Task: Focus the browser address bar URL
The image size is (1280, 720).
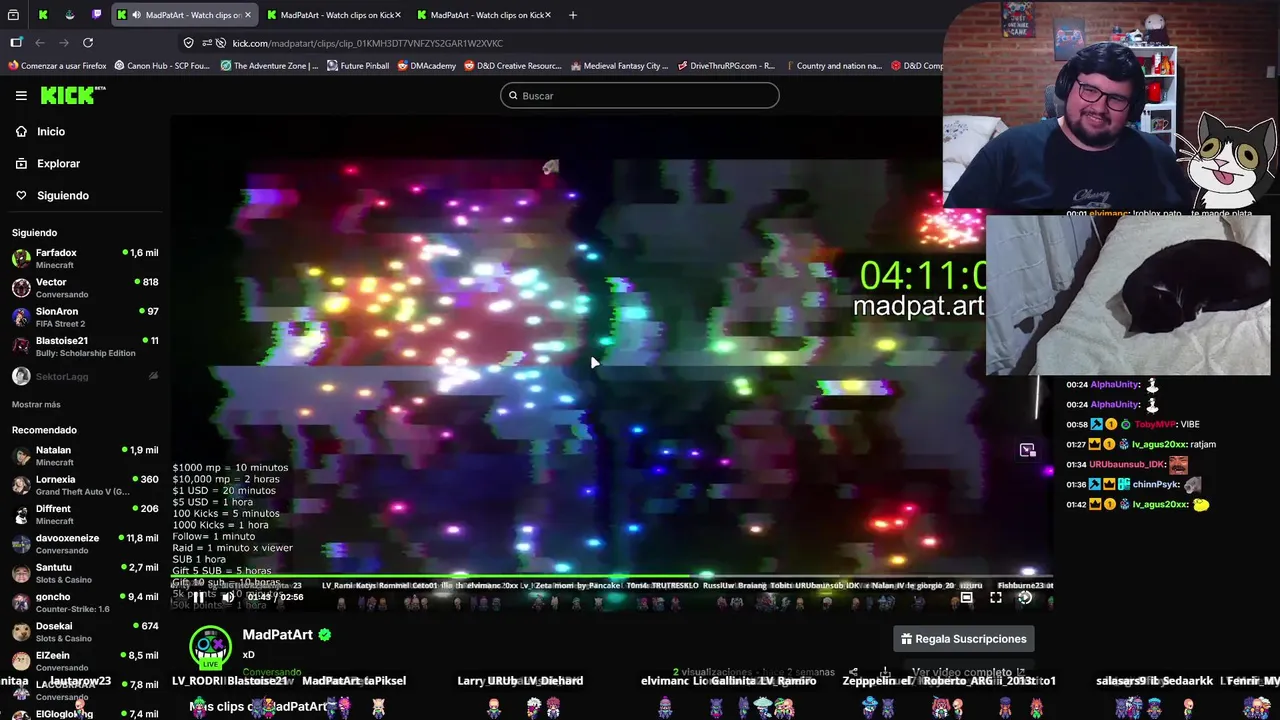Action: [x=368, y=43]
